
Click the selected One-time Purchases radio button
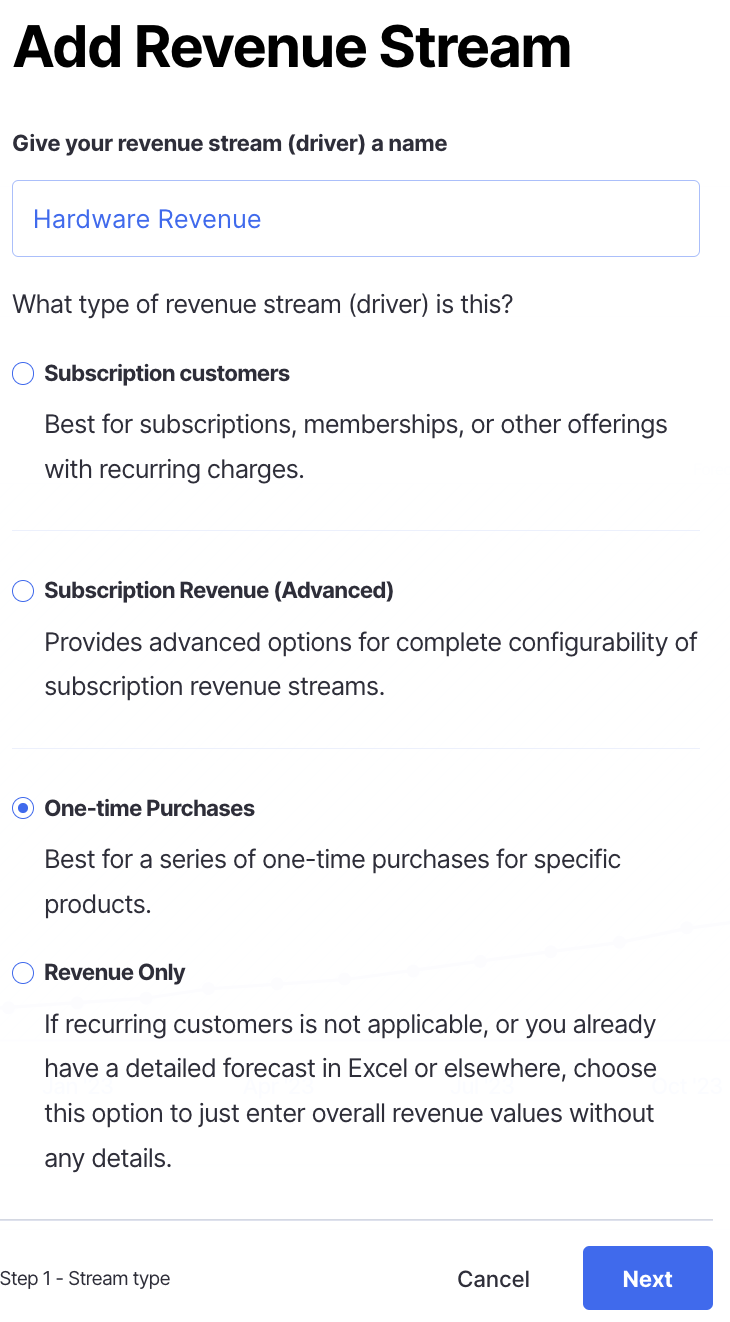[23, 809]
